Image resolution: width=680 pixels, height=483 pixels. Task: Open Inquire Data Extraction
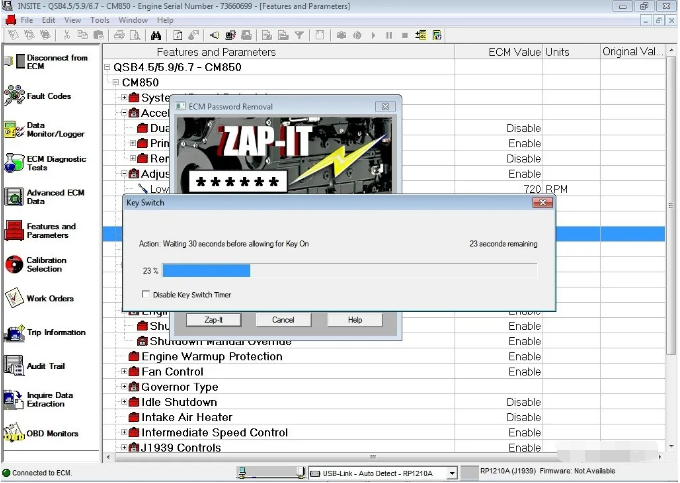(x=39, y=399)
